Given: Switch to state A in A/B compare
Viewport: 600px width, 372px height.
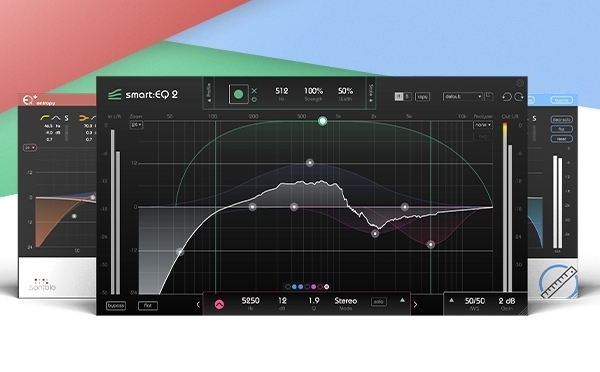Looking at the screenshot, I should click(x=399, y=96).
